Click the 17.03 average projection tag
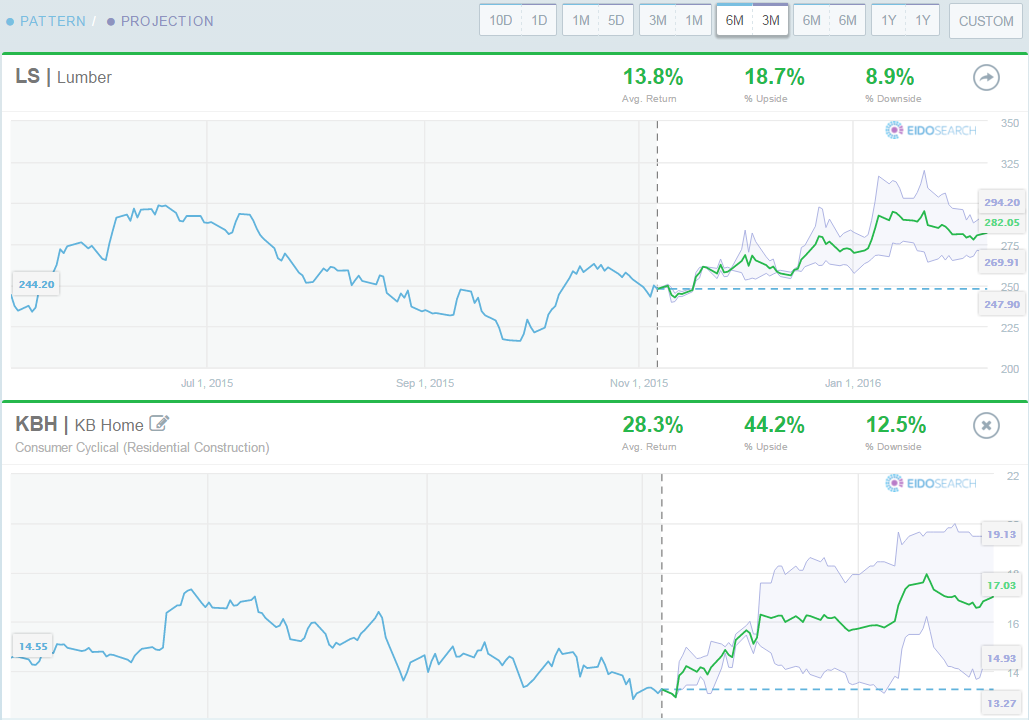This screenshot has height=720, width=1029. click(1001, 585)
